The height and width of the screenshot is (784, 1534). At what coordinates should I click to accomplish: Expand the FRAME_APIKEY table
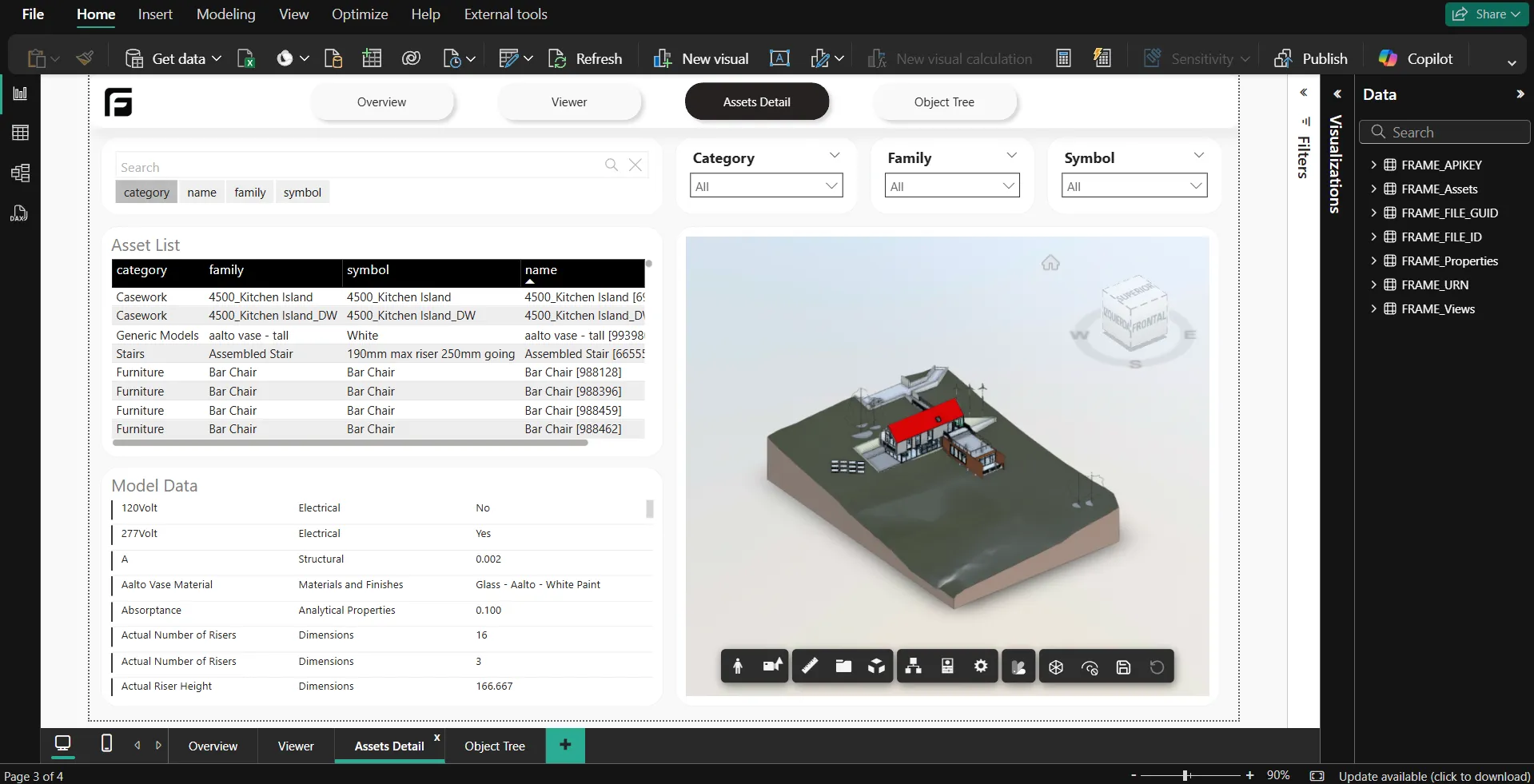pos(1373,165)
